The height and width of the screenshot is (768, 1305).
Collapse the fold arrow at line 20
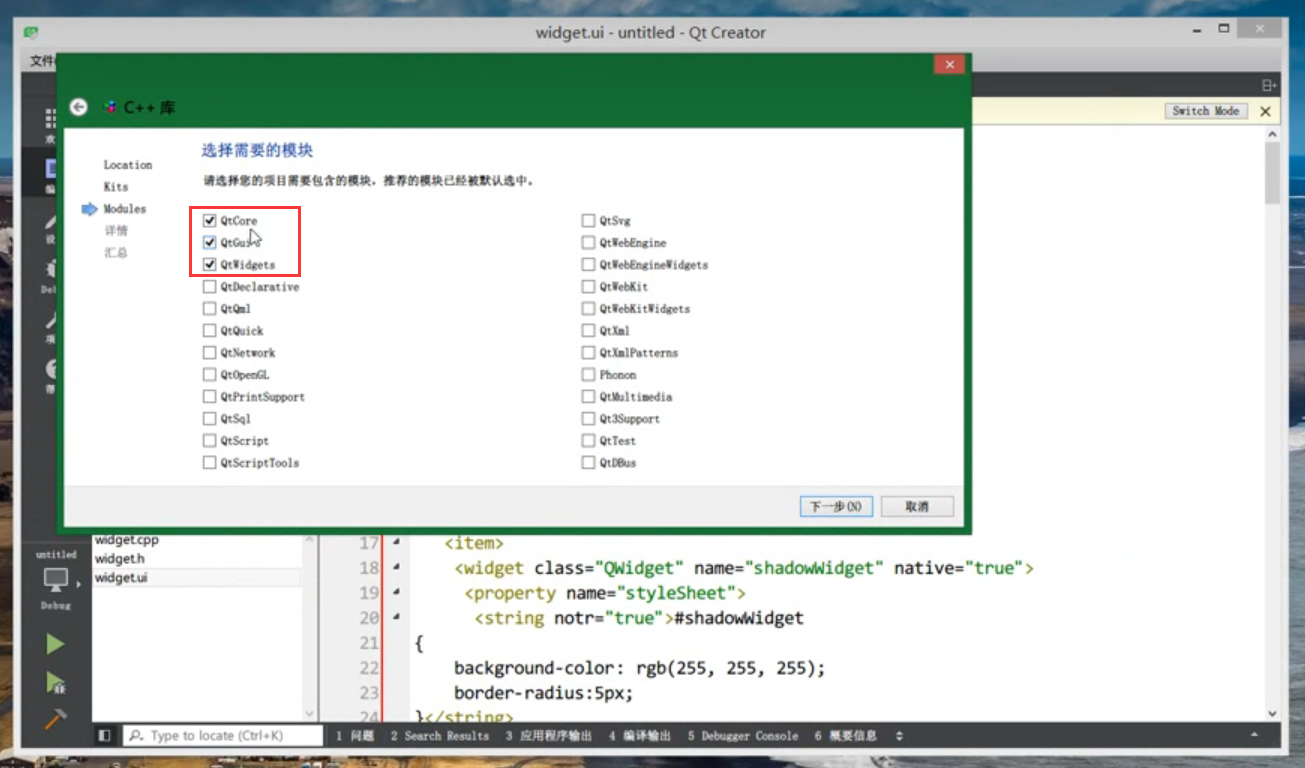tap(396, 618)
